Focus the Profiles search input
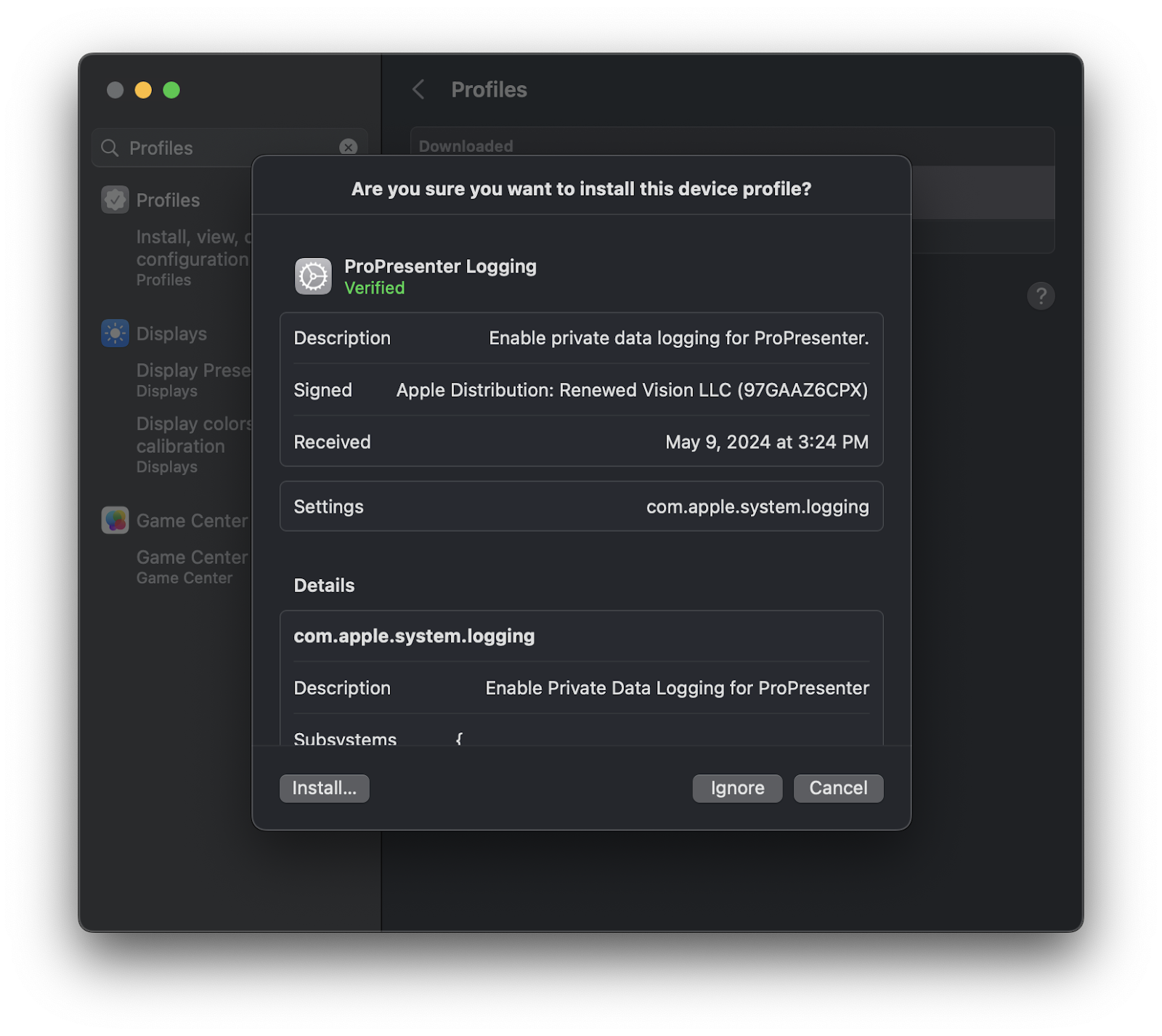Viewport: 1162px width, 1036px height. 229,148
